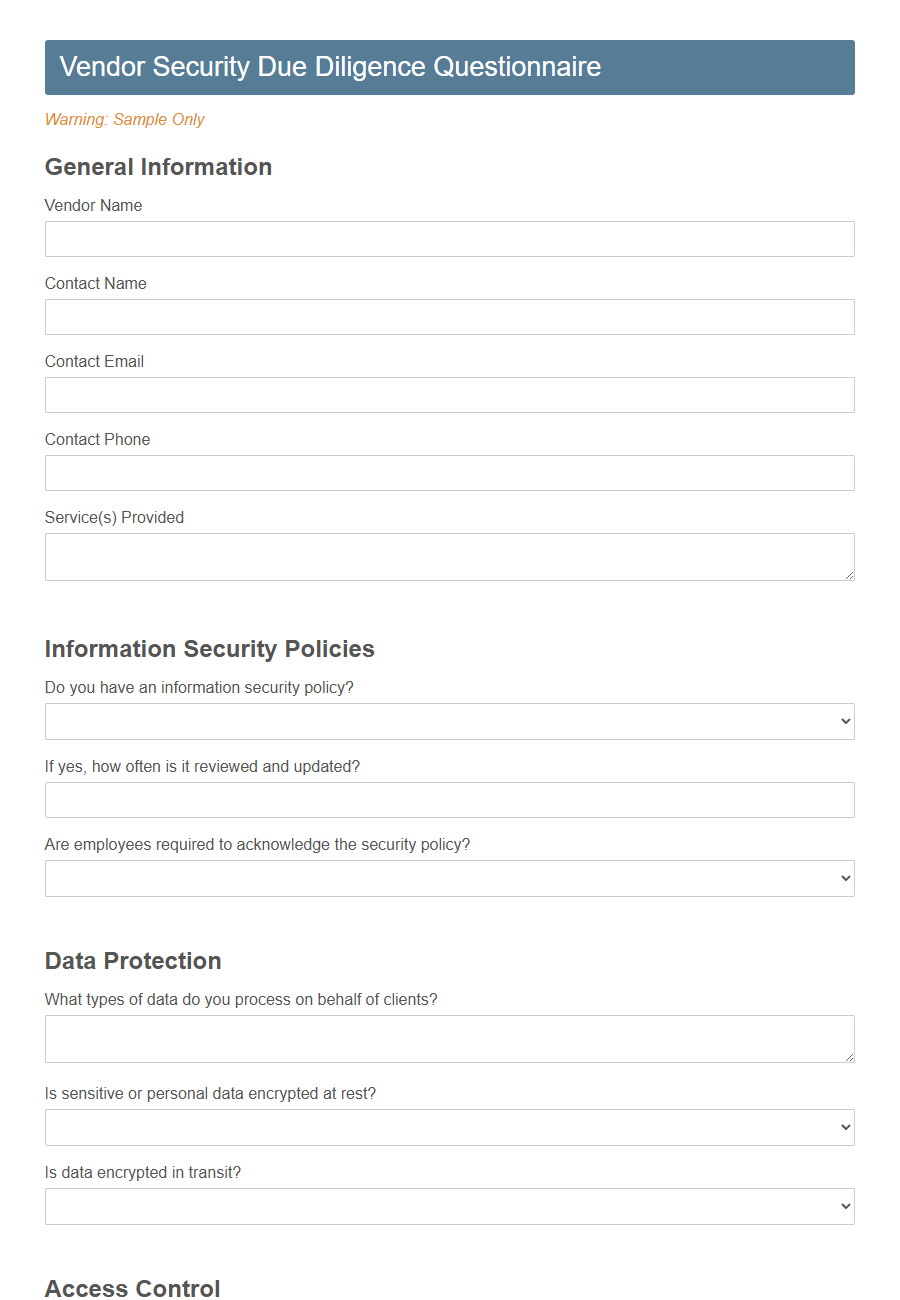900x1300 pixels.
Task: Click the Service(s) Provided text area
Action: (449, 556)
